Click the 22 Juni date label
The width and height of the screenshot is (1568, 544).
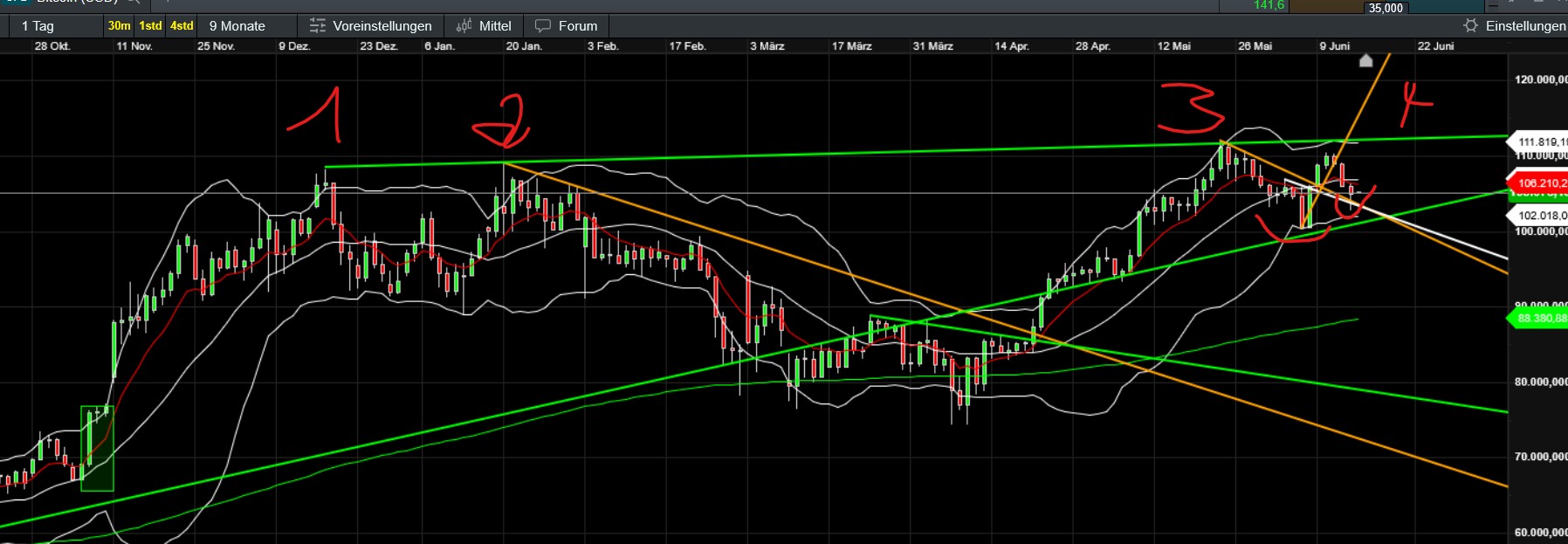pyautogui.click(x=1435, y=46)
